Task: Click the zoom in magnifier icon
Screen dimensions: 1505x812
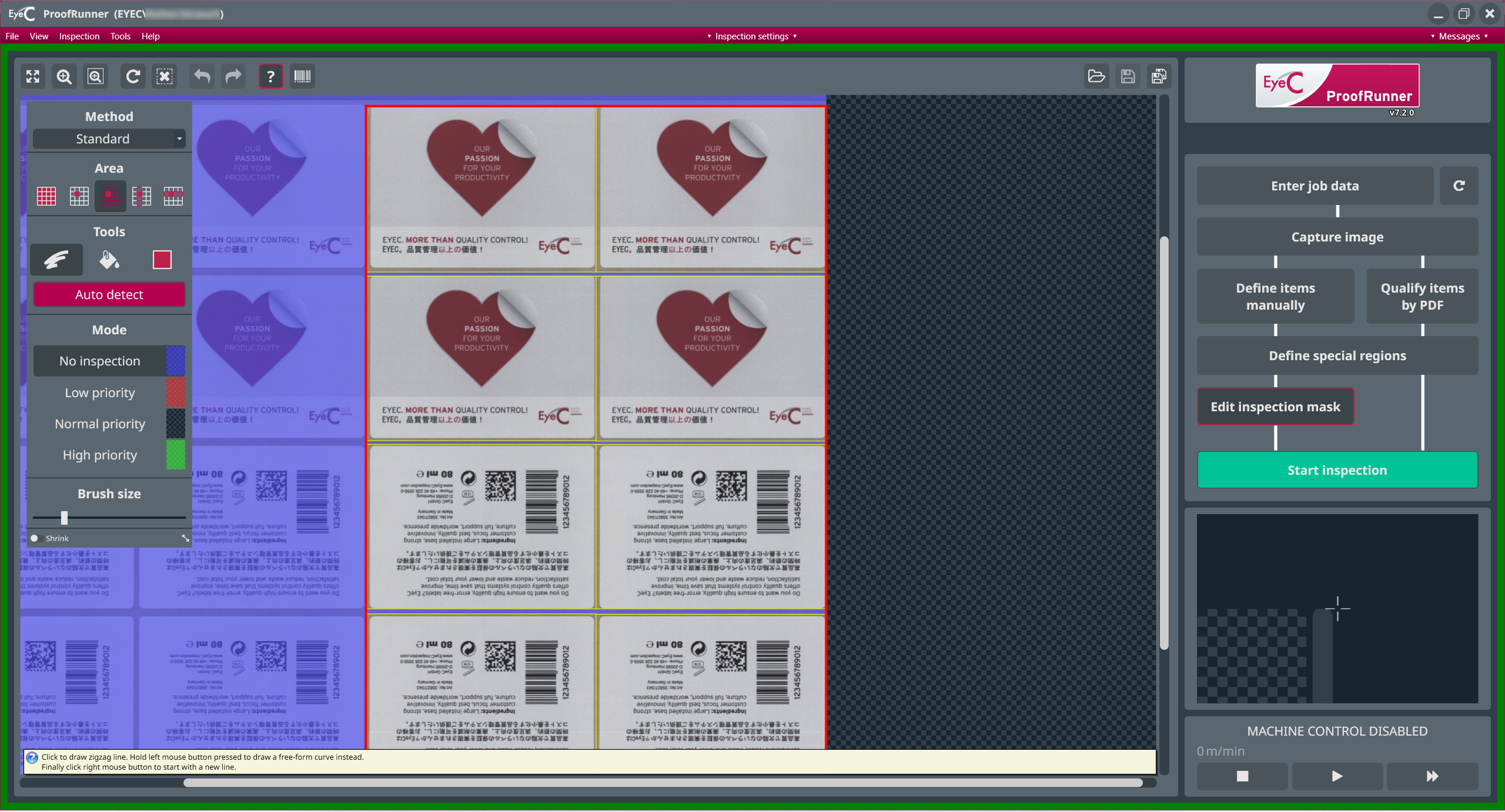Action: [64, 76]
